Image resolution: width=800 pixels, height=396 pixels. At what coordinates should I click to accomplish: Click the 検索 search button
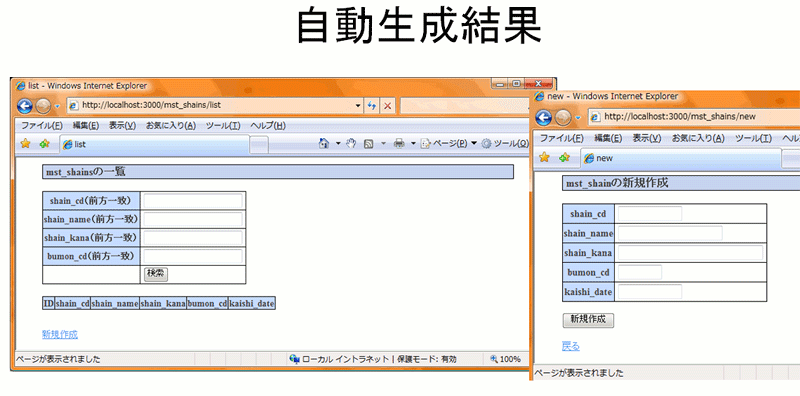[x=156, y=273]
